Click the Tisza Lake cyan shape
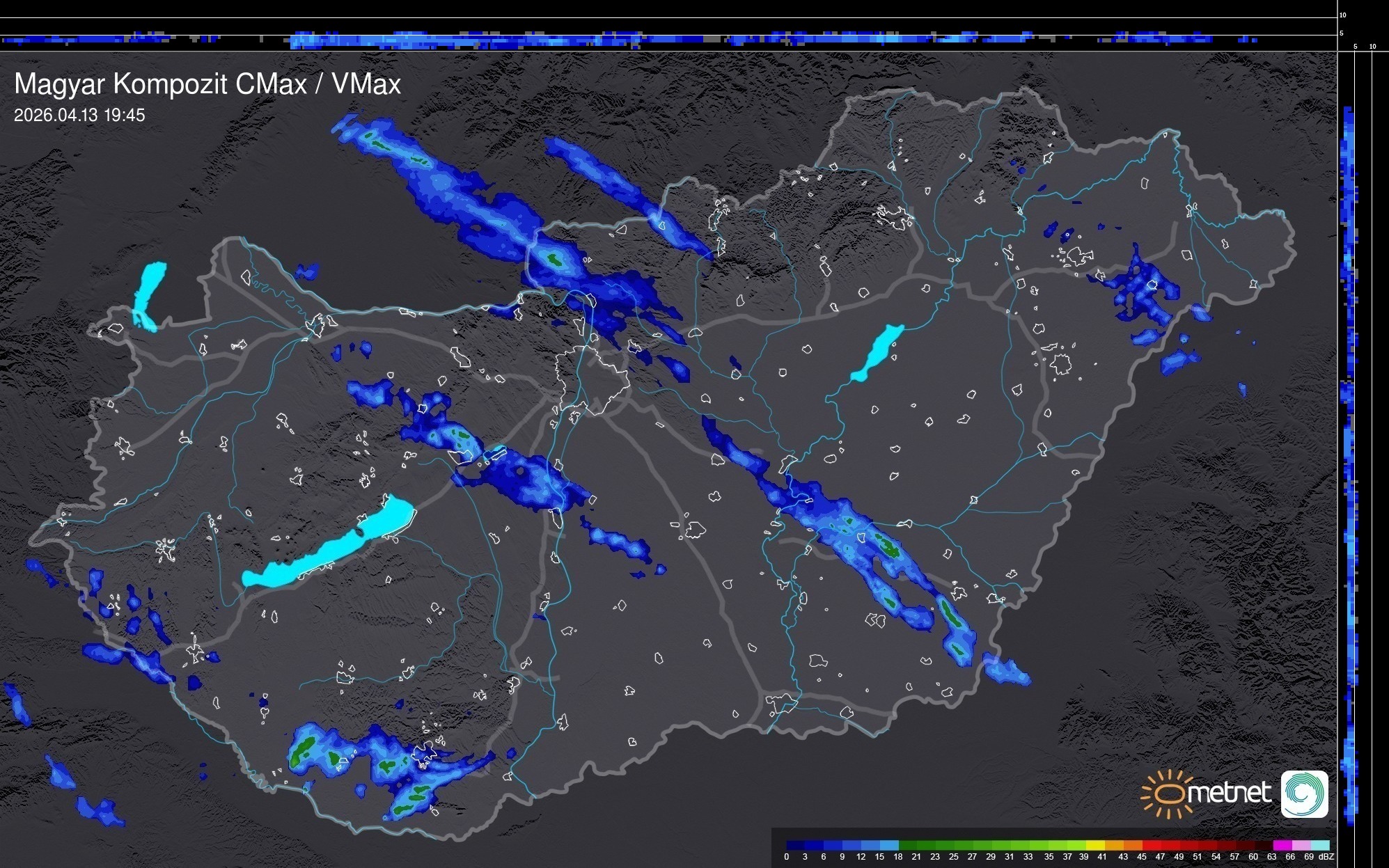The width and height of the screenshot is (1389, 868). (877, 353)
